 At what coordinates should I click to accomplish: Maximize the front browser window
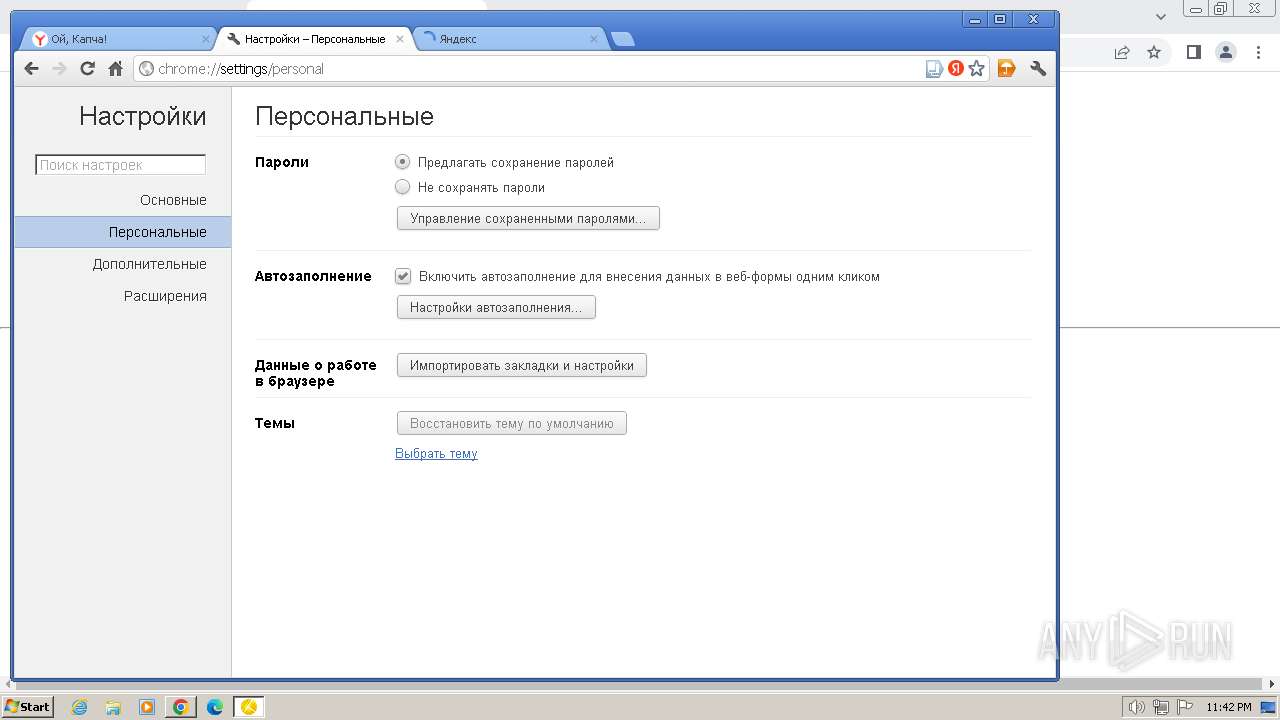coord(1000,19)
